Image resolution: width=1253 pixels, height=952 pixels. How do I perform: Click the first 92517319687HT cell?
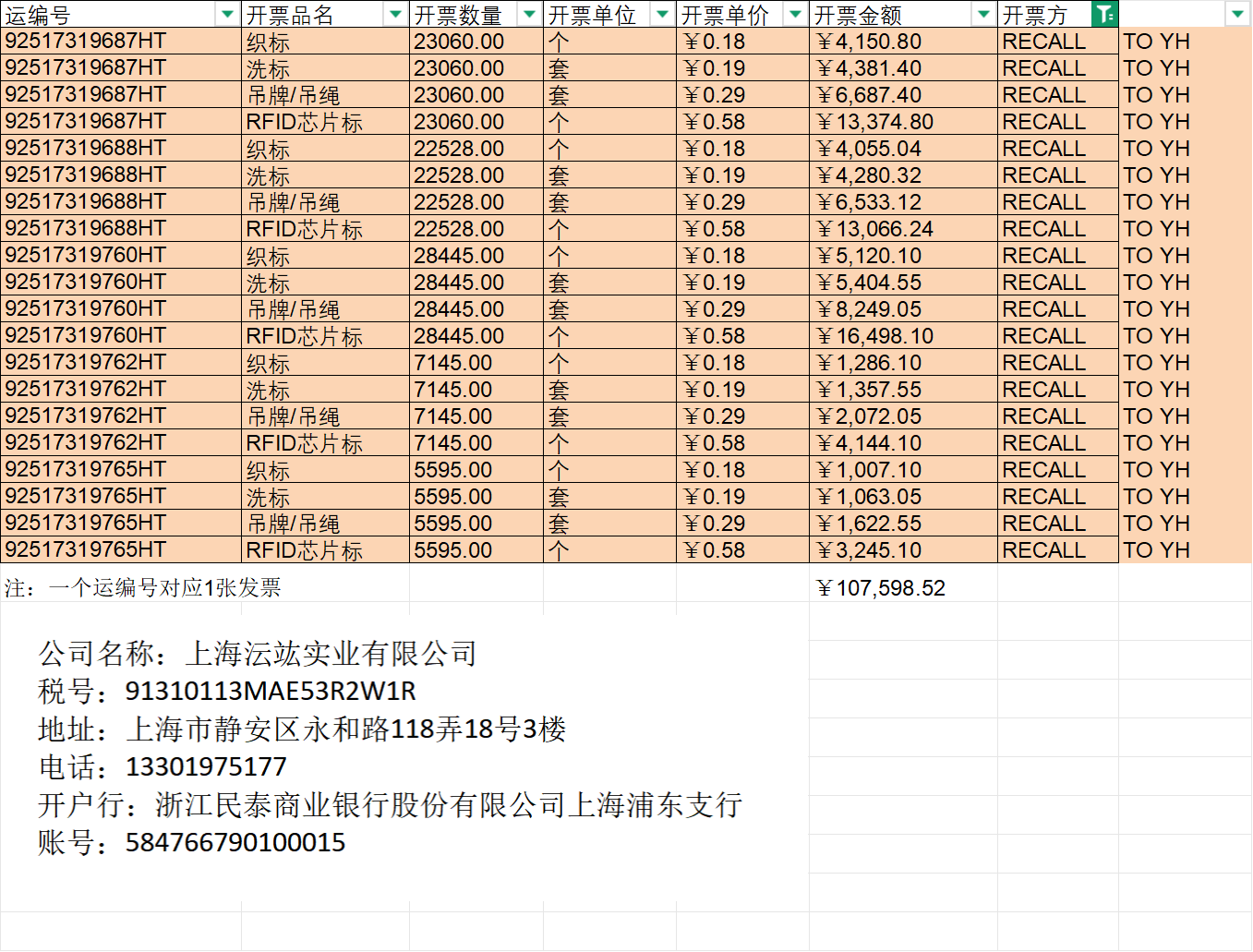point(86,42)
